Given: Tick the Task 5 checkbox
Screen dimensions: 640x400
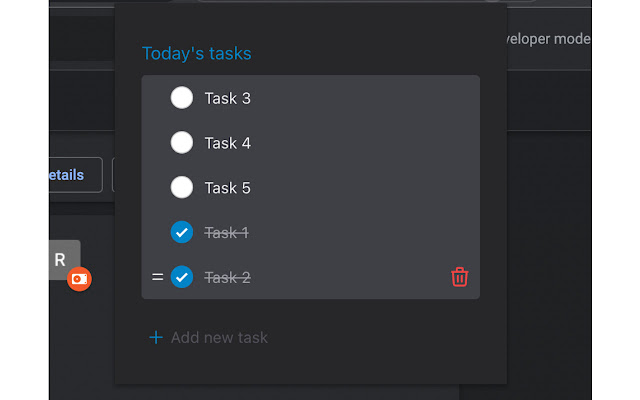Looking at the screenshot, I should pos(182,188).
